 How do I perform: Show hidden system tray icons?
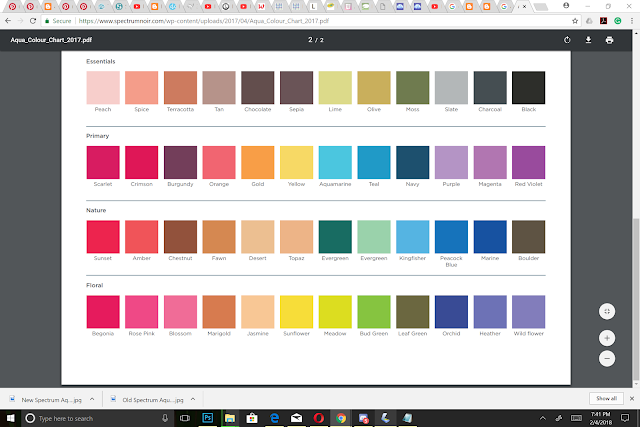point(542,418)
